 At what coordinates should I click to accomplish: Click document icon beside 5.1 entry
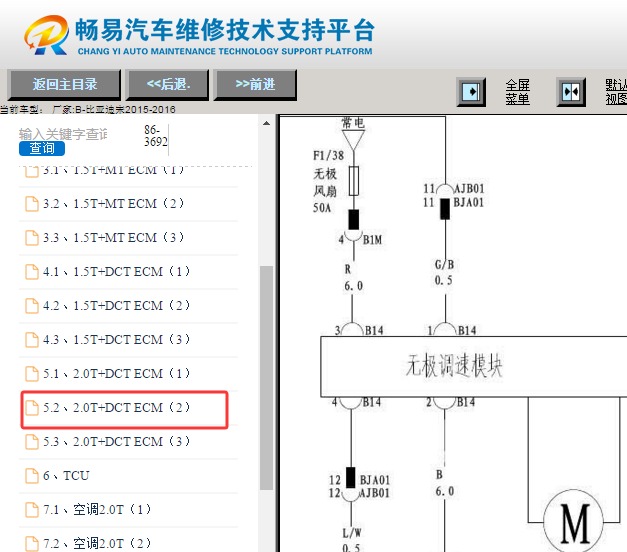click(32, 374)
